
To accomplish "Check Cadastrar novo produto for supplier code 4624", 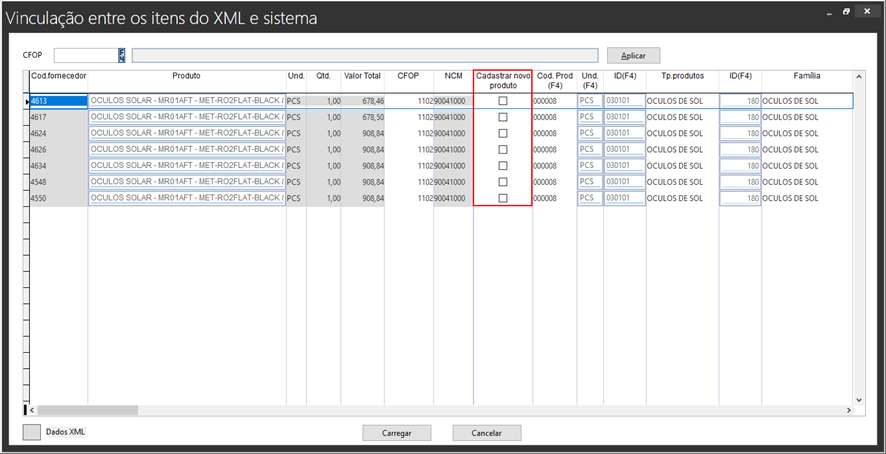I will [503, 133].
